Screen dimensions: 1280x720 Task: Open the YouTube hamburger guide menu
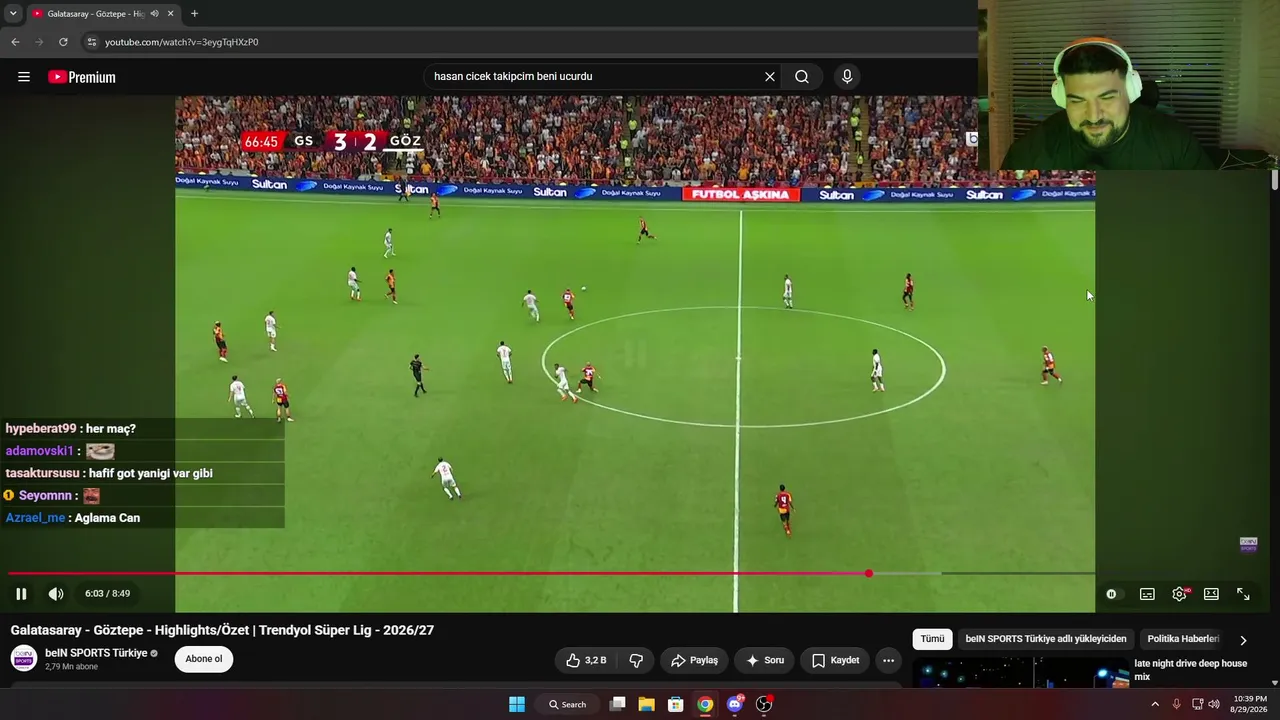click(24, 77)
